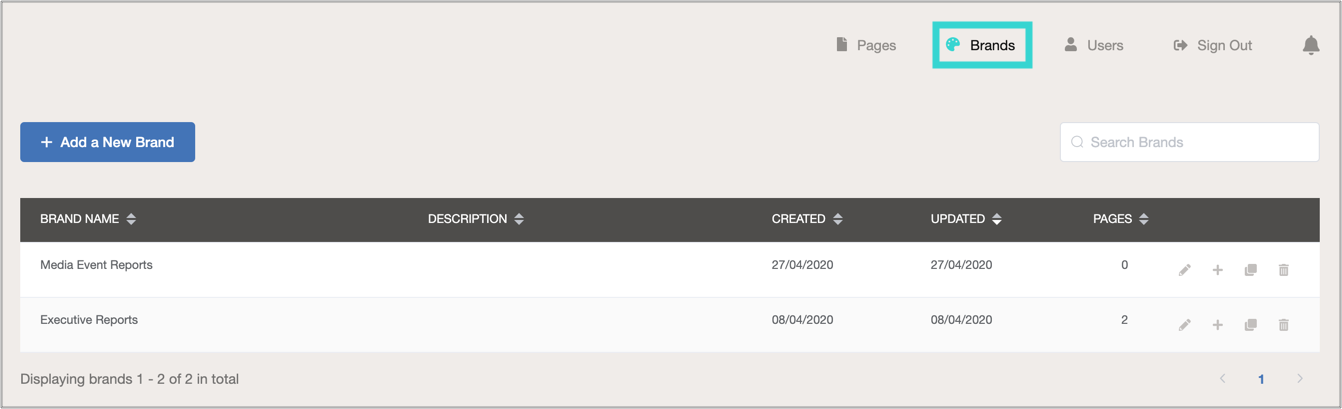Image resolution: width=1342 pixels, height=409 pixels.
Task: Go to the next page of brands
Action: 1300,379
